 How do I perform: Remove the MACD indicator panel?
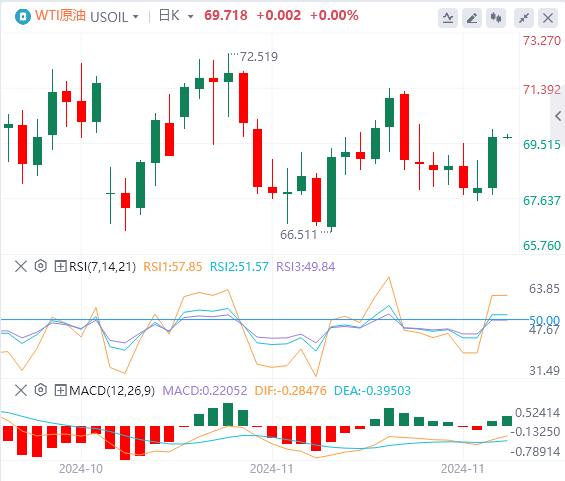[x=21, y=390]
